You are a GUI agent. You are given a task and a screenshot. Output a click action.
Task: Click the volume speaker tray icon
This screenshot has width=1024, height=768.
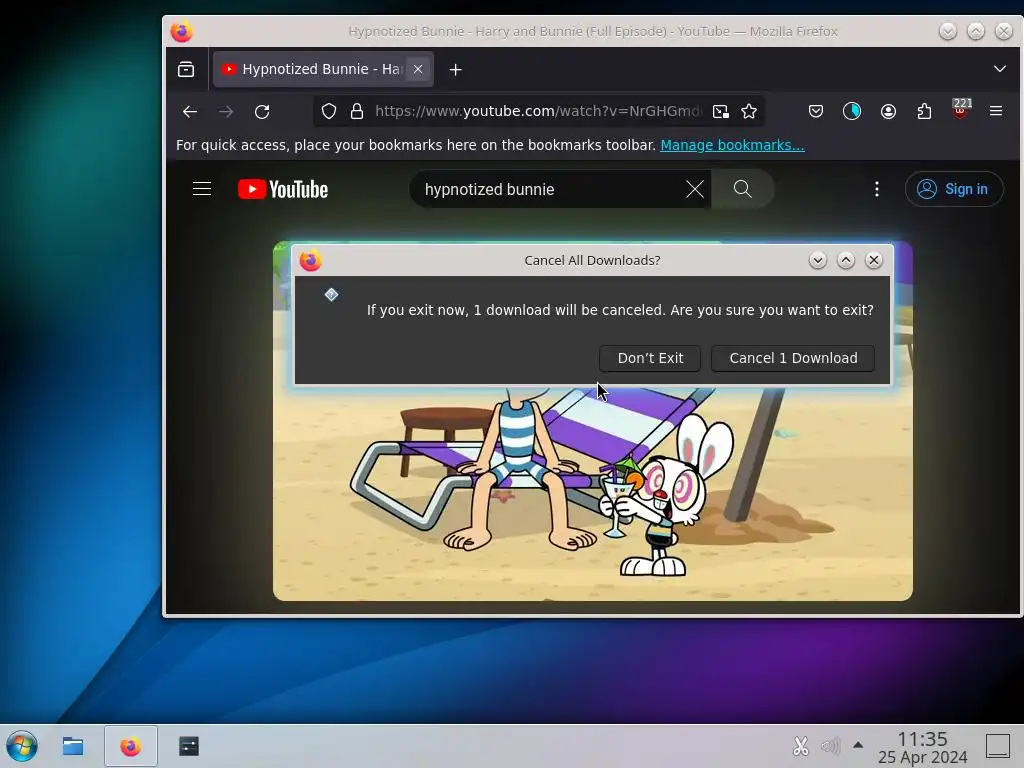pyautogui.click(x=830, y=746)
